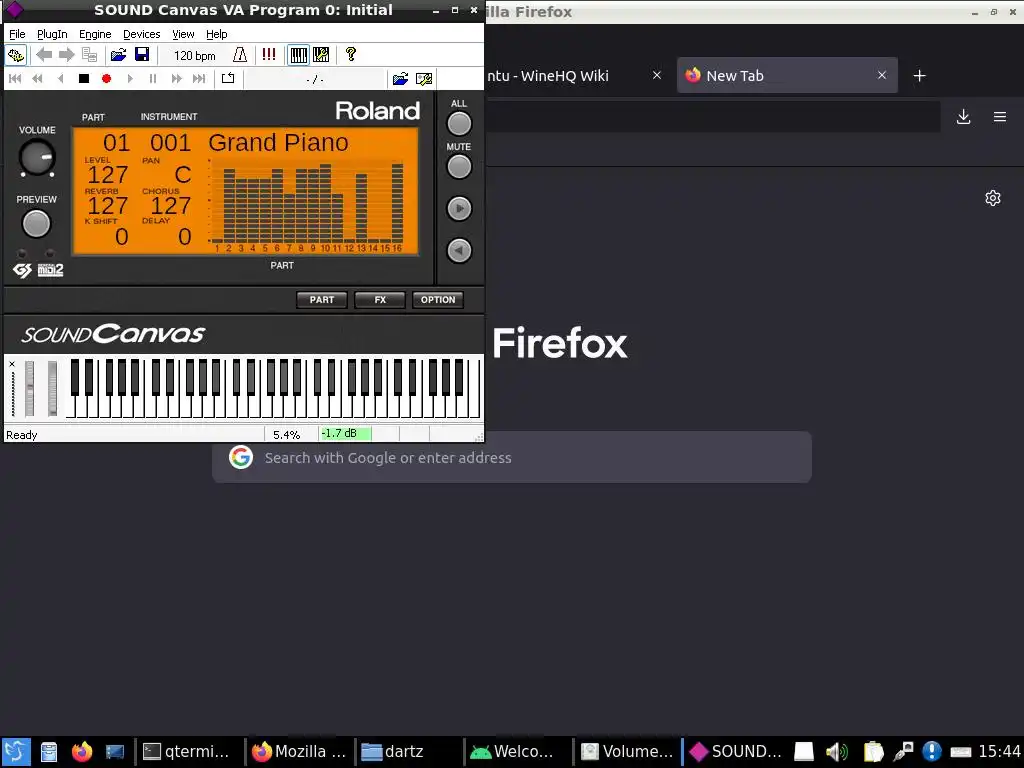The height and width of the screenshot is (768, 1024).
Task: Click the red MIDI panic exclamation icon
Action: pyautogui.click(x=268, y=55)
